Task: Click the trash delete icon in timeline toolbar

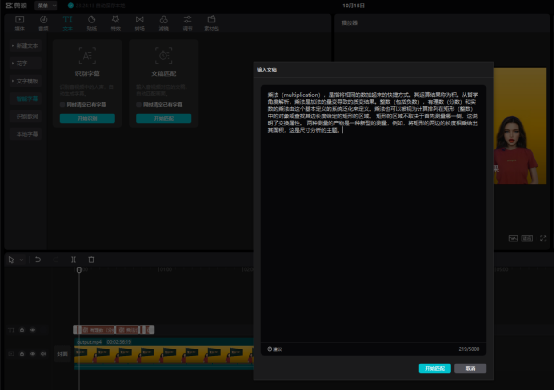Action: coord(91,260)
